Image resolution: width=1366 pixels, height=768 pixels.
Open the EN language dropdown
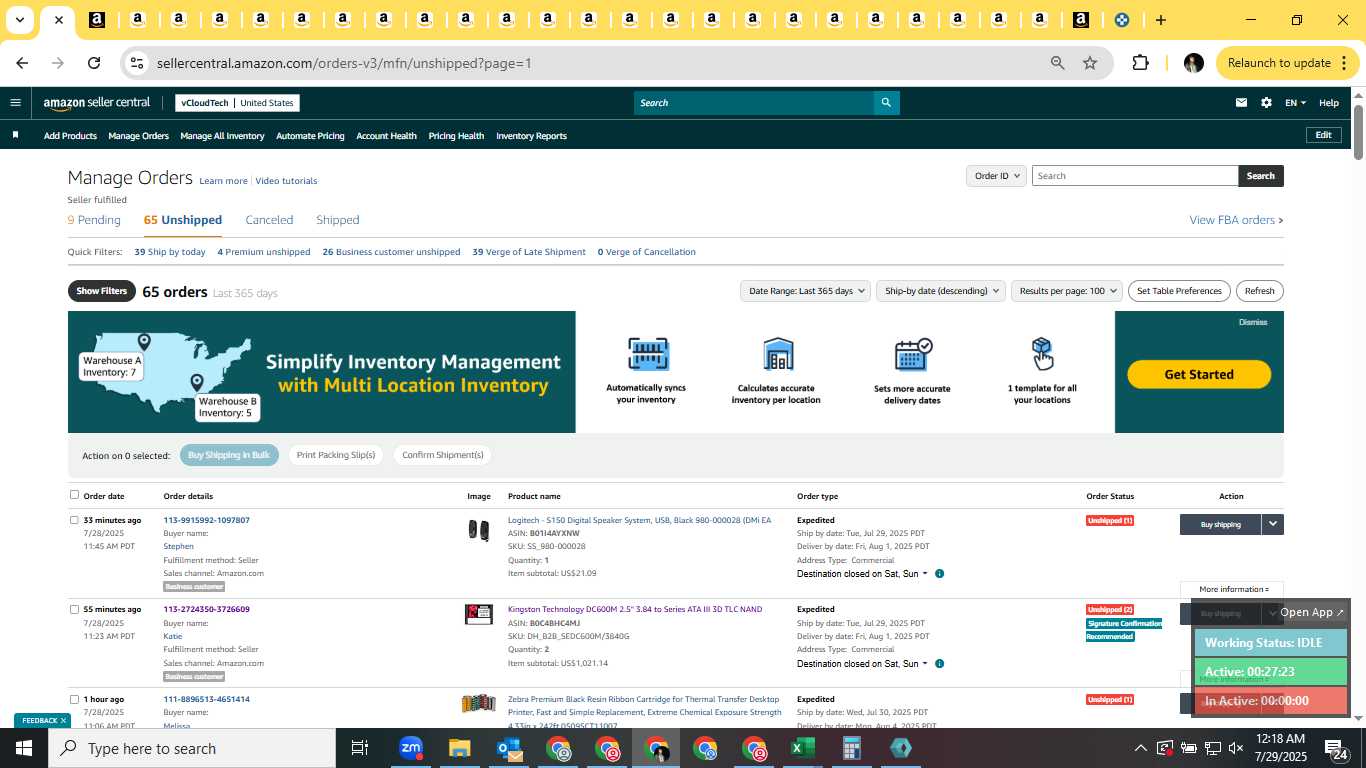1295,103
